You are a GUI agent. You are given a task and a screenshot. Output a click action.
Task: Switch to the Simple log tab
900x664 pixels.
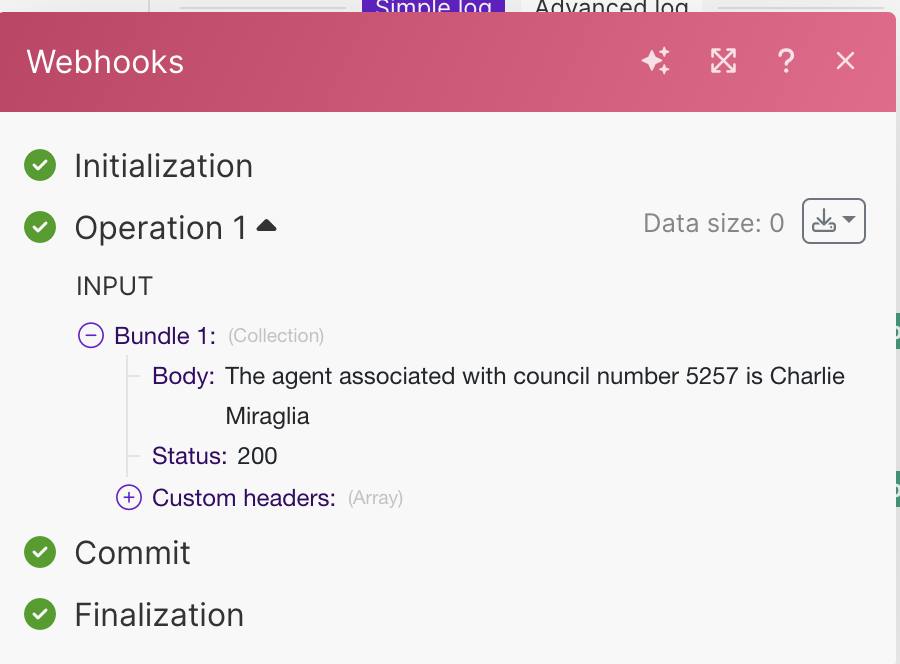point(432,5)
